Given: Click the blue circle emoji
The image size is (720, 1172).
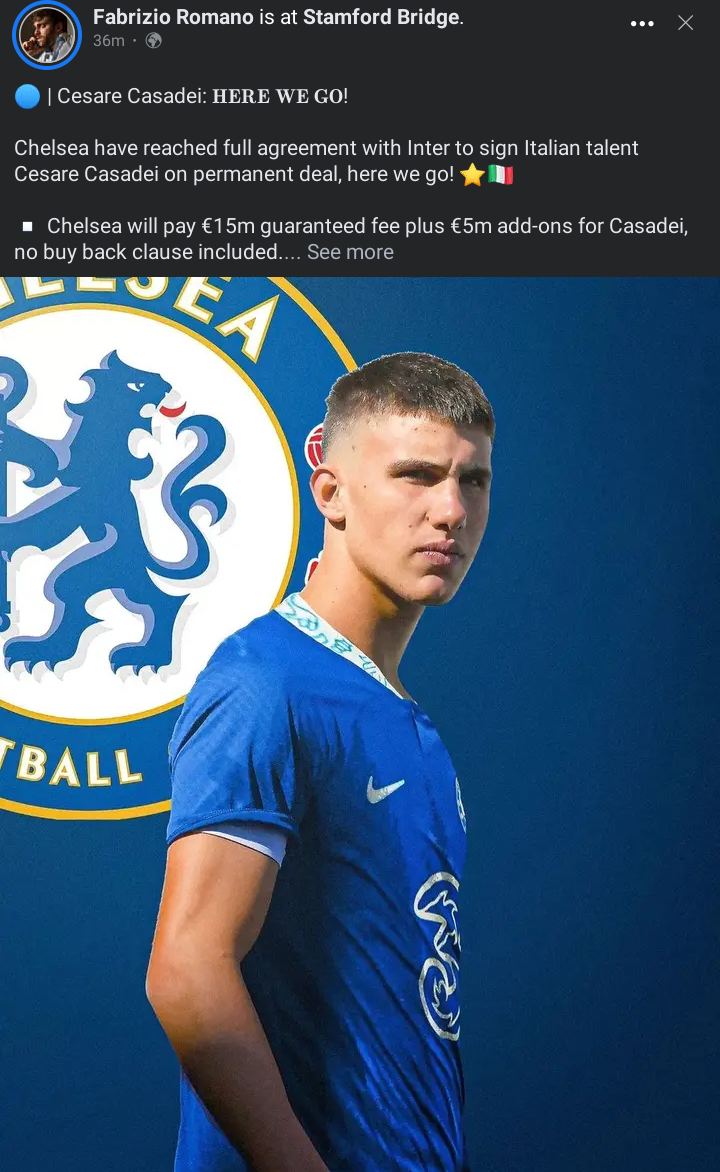Looking at the screenshot, I should [x=27, y=96].
